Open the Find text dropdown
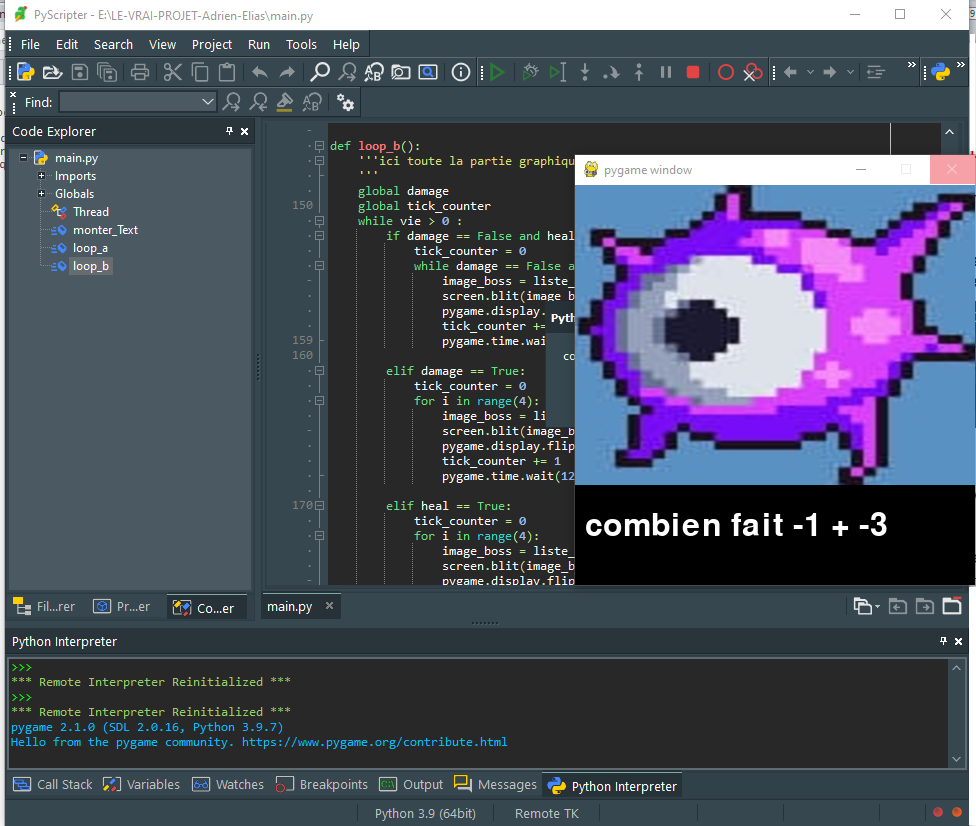976x826 pixels. (208, 102)
